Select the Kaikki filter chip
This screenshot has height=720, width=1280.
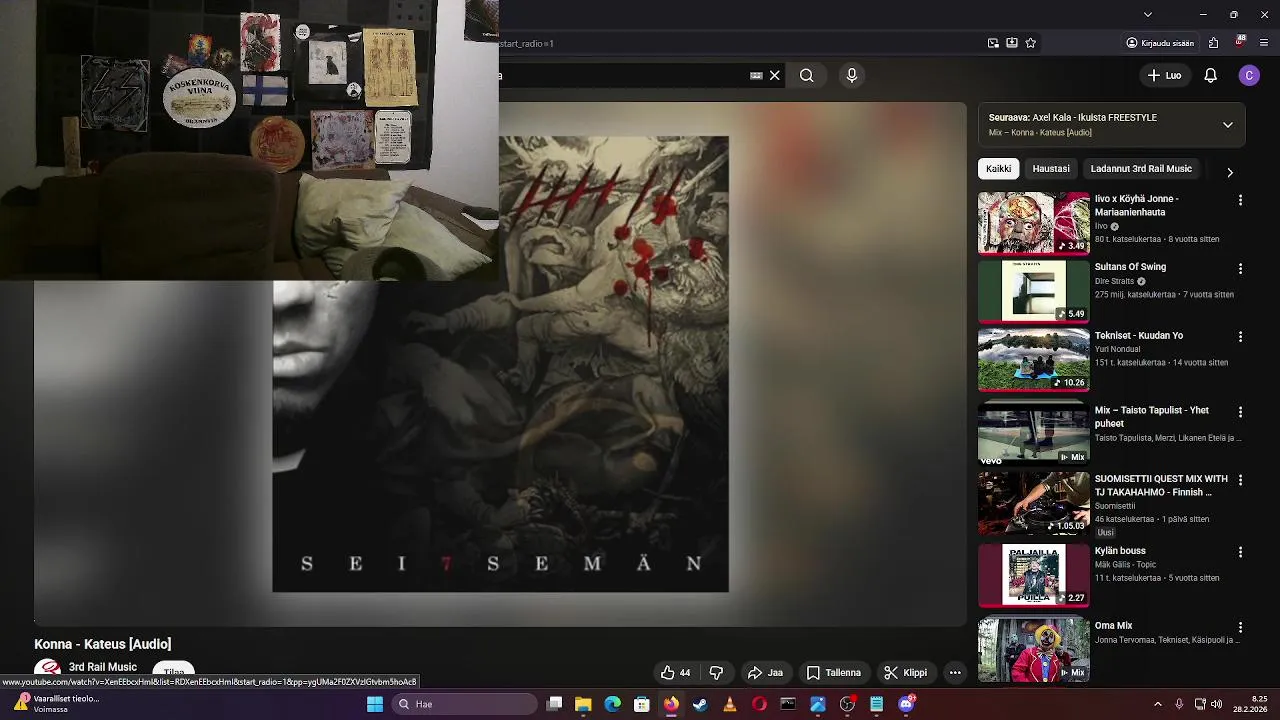(998, 169)
